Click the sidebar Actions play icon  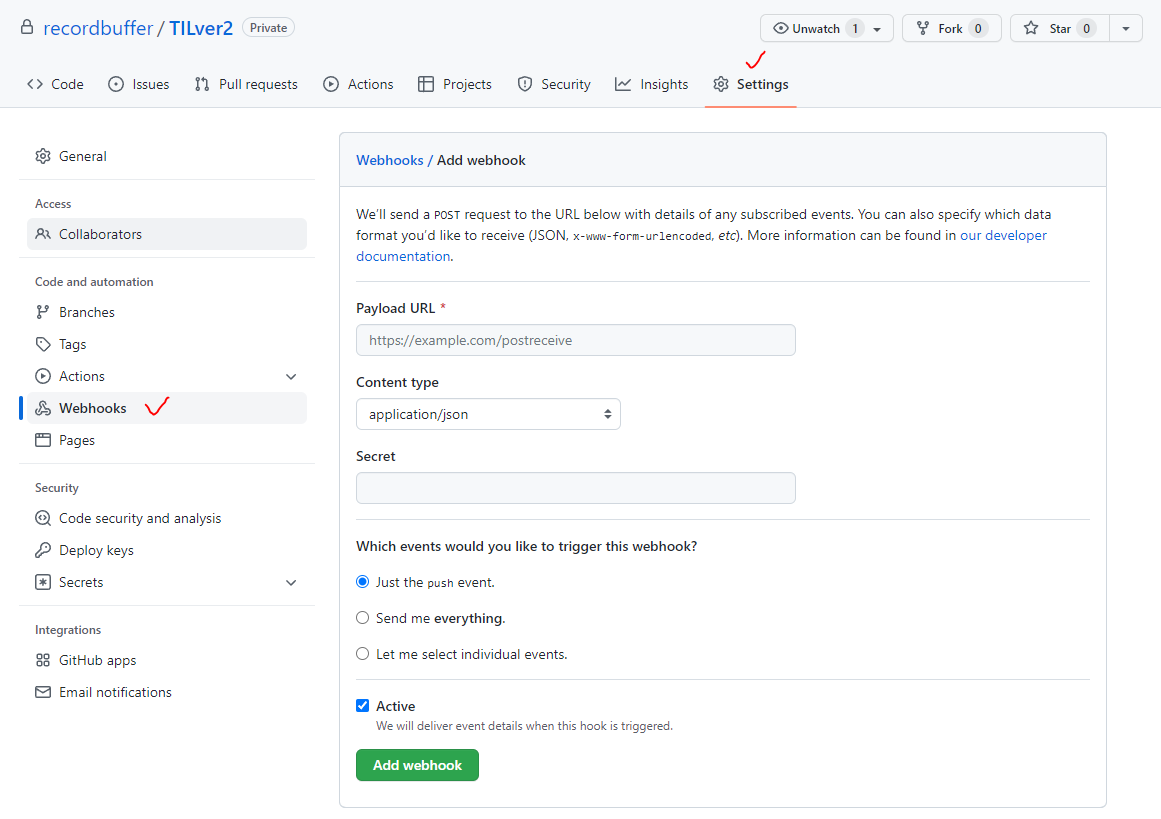pos(43,376)
